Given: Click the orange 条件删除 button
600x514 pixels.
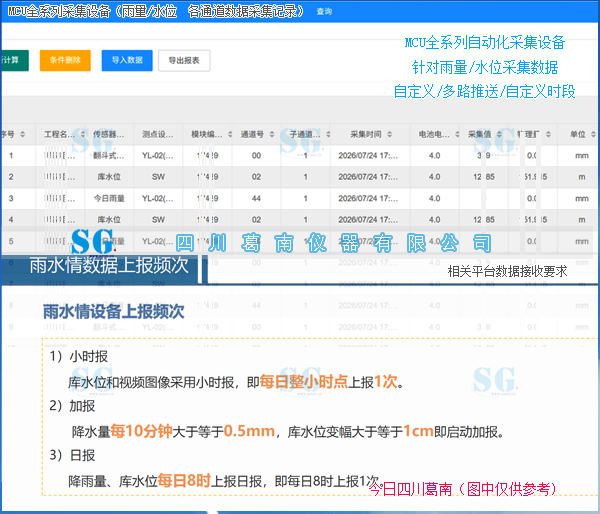Looking at the screenshot, I should pos(65,60).
